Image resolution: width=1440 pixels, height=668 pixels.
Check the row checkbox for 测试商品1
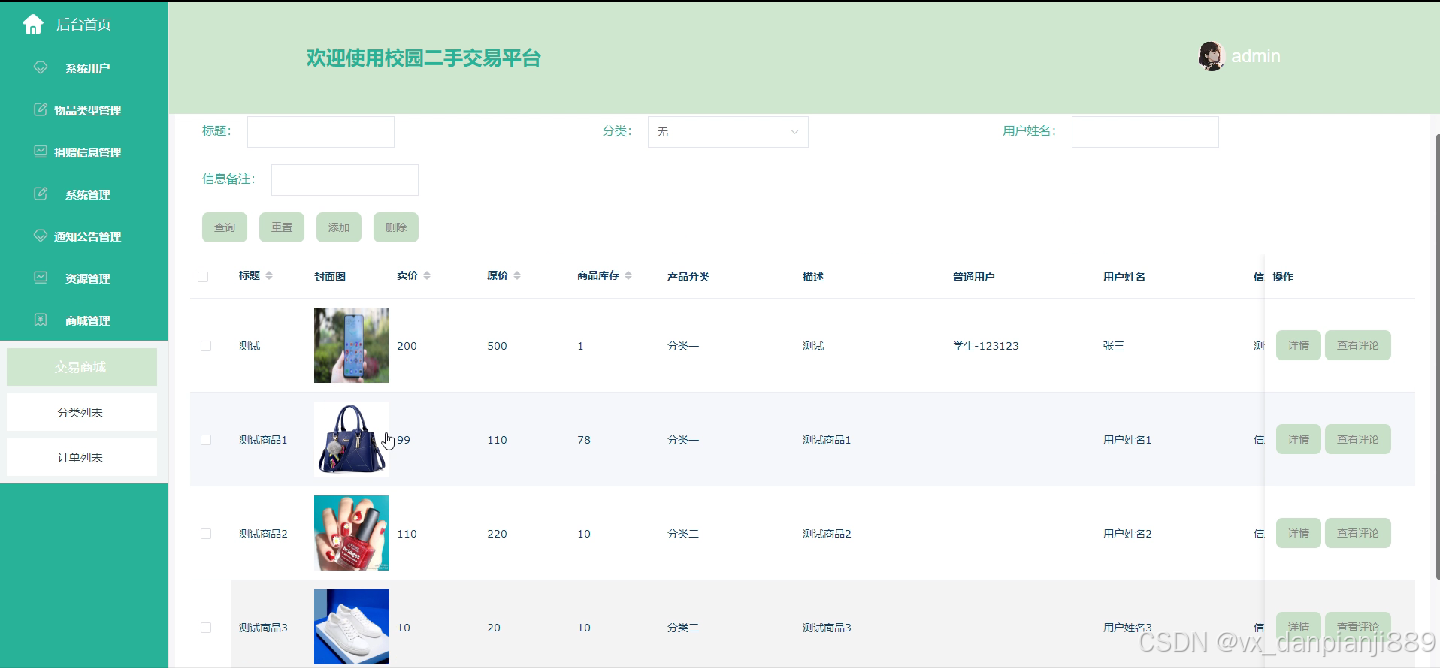tap(206, 440)
